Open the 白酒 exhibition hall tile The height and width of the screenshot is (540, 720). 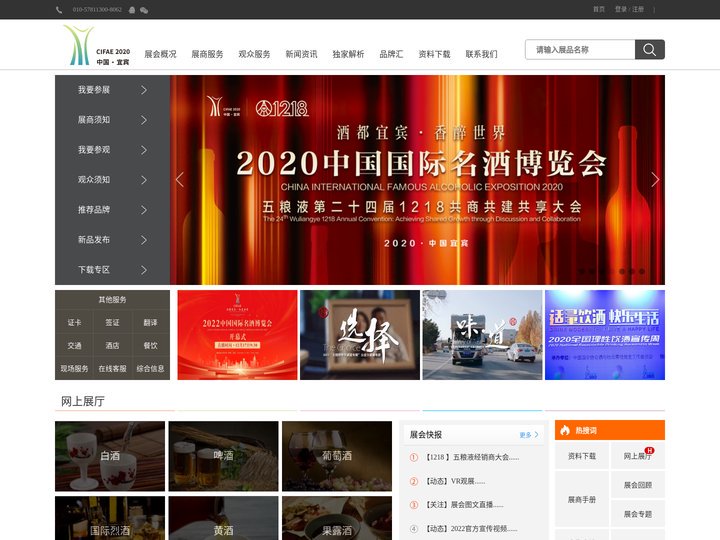(110, 456)
